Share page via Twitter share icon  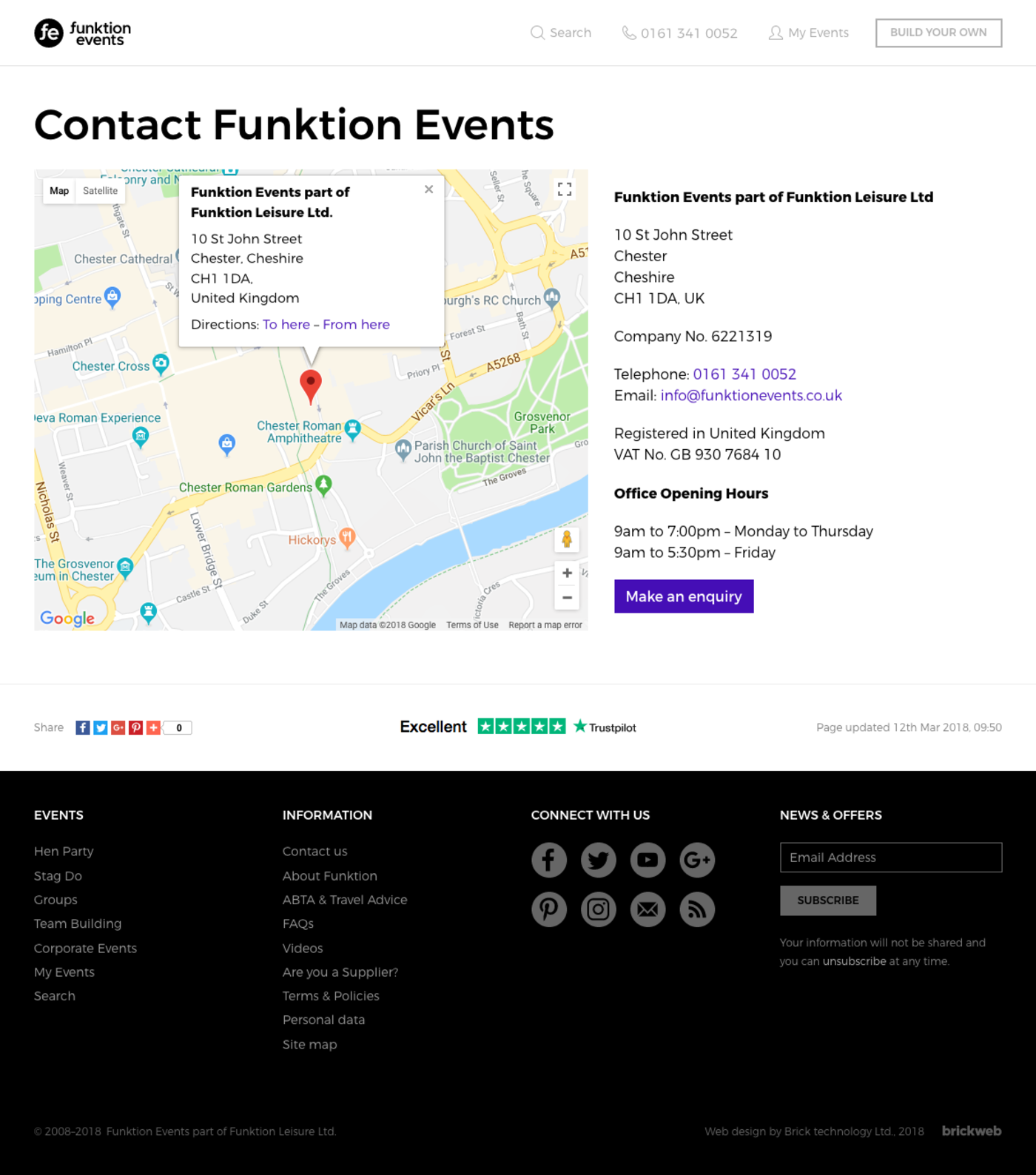tap(101, 728)
